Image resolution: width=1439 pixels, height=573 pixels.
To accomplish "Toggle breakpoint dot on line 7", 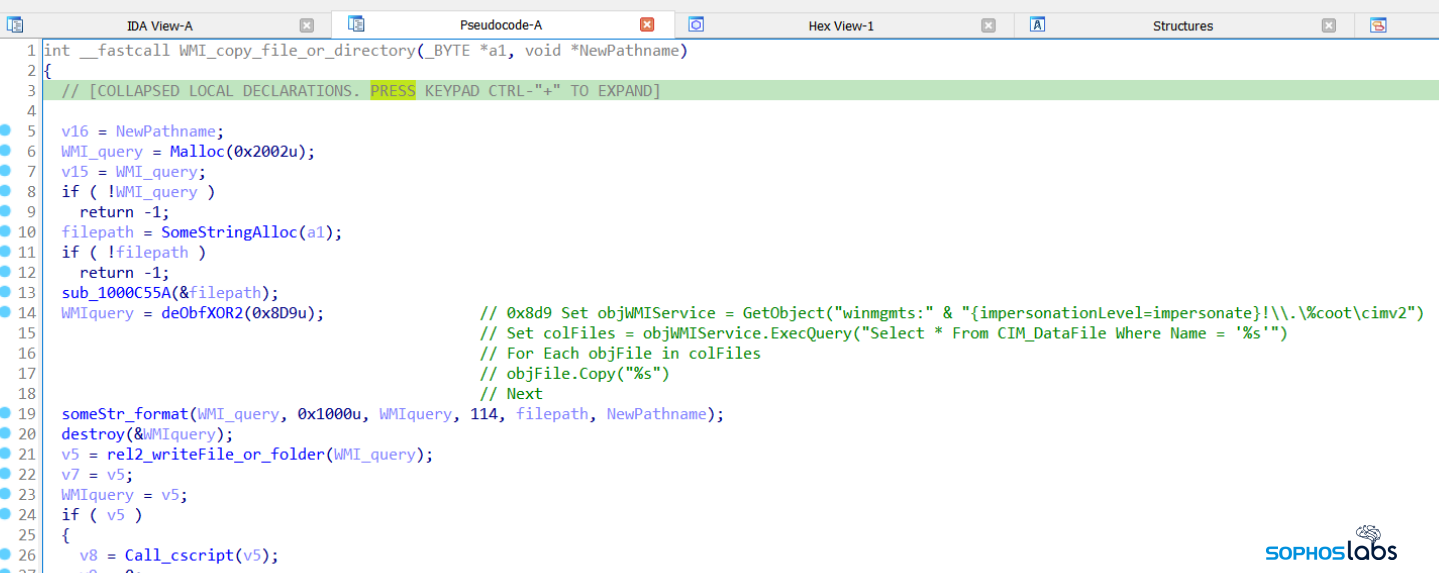I will tap(6, 171).
